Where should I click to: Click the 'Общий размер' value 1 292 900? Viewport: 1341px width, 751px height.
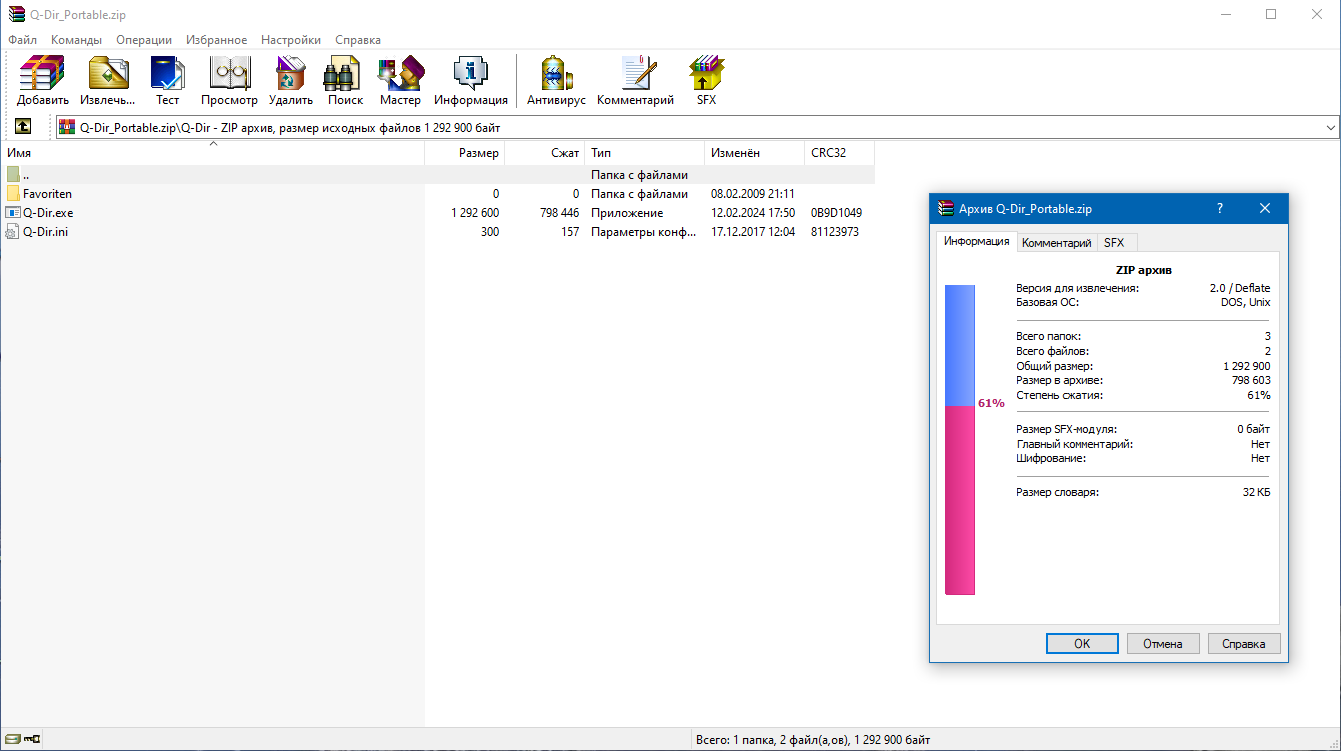pos(1247,366)
